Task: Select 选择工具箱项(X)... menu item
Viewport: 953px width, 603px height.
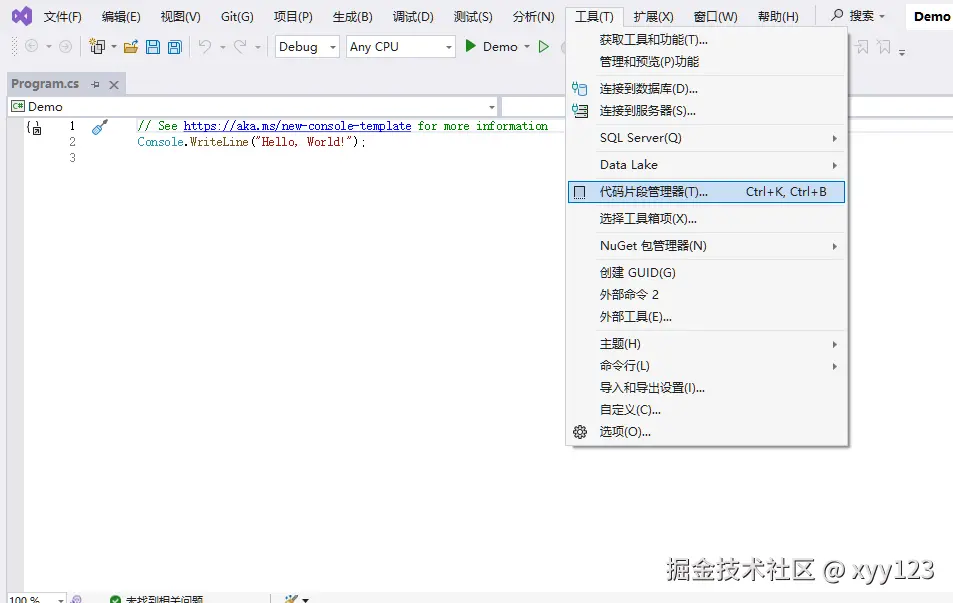Action: click(706, 219)
